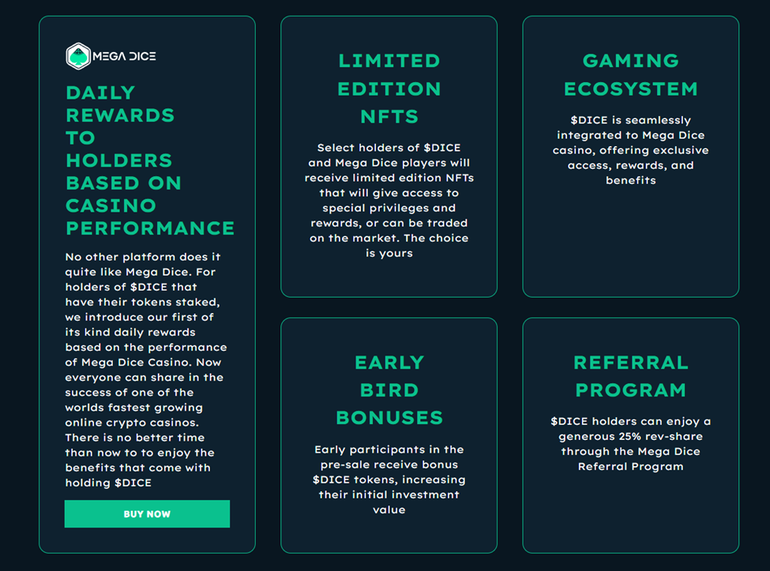Click the Gaming Ecosystem description text
Viewport: 770px width, 571px height.
tap(630, 150)
